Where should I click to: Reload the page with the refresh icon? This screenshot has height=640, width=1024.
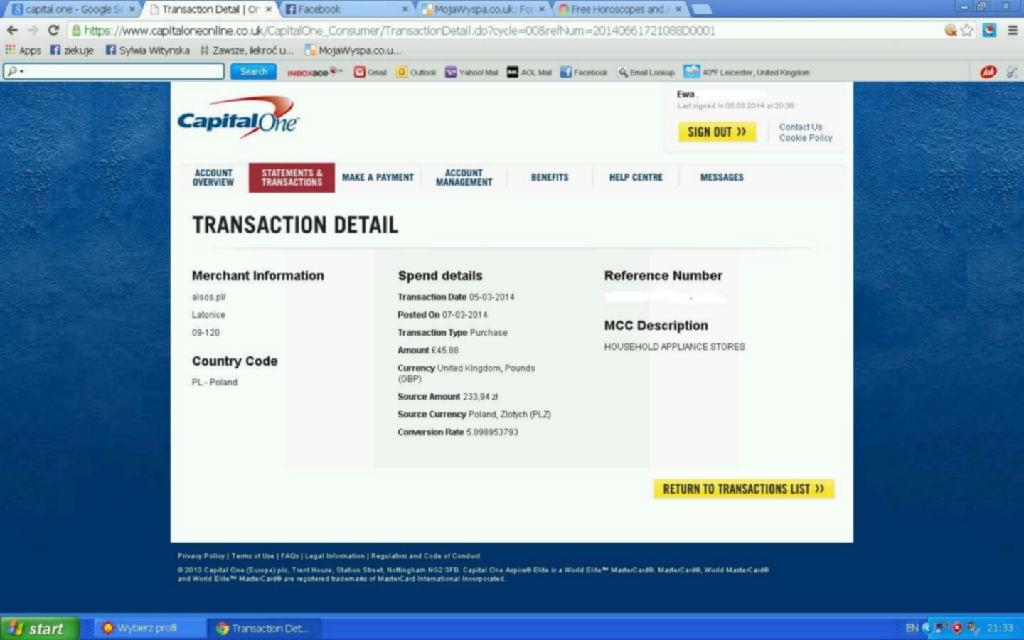54,30
